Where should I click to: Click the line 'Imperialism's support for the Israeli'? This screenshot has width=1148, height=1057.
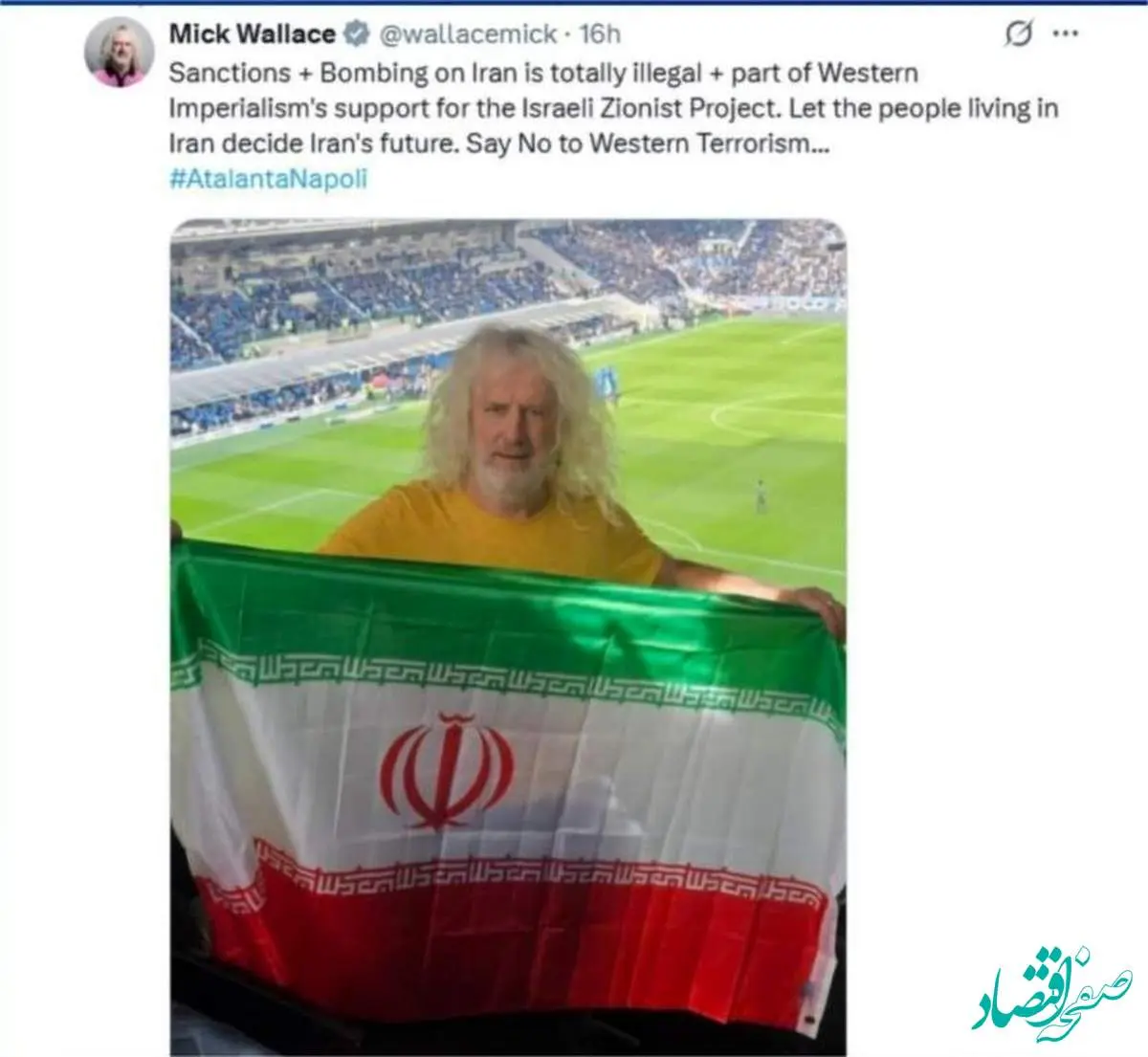pyautogui.click(x=614, y=108)
